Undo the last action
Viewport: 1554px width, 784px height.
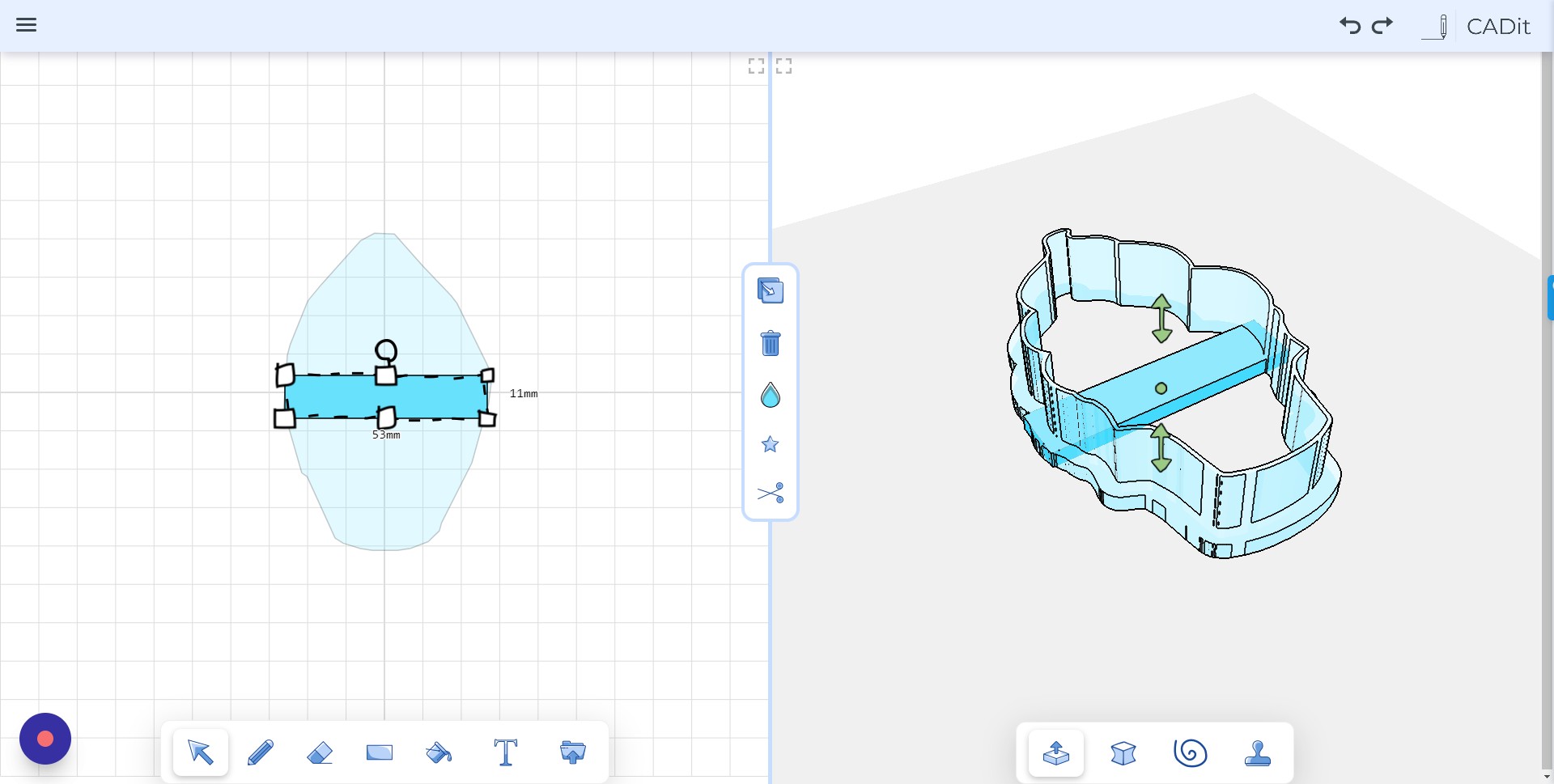point(1349,25)
